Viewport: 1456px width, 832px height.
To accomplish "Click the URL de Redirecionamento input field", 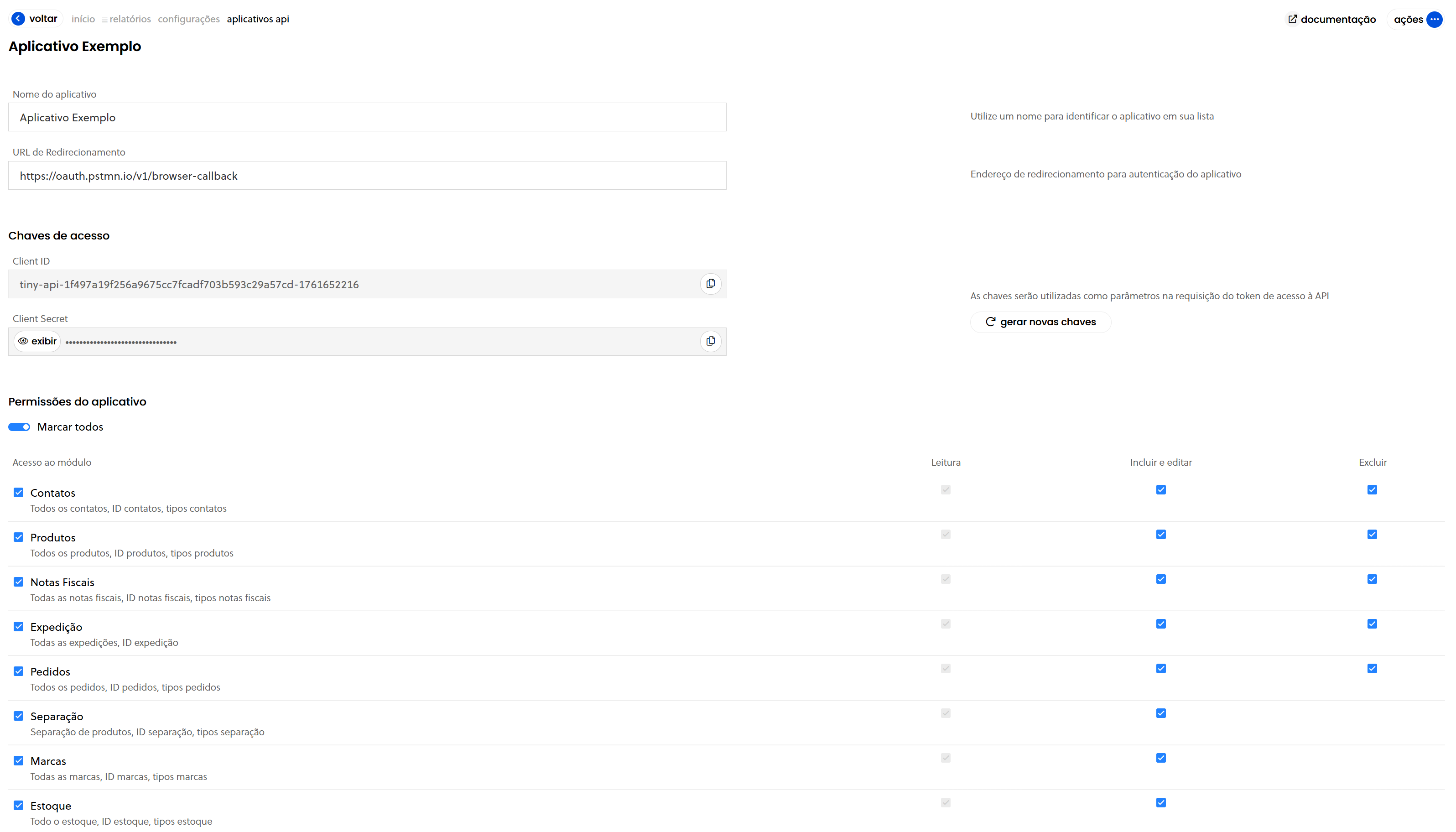I will [x=368, y=176].
